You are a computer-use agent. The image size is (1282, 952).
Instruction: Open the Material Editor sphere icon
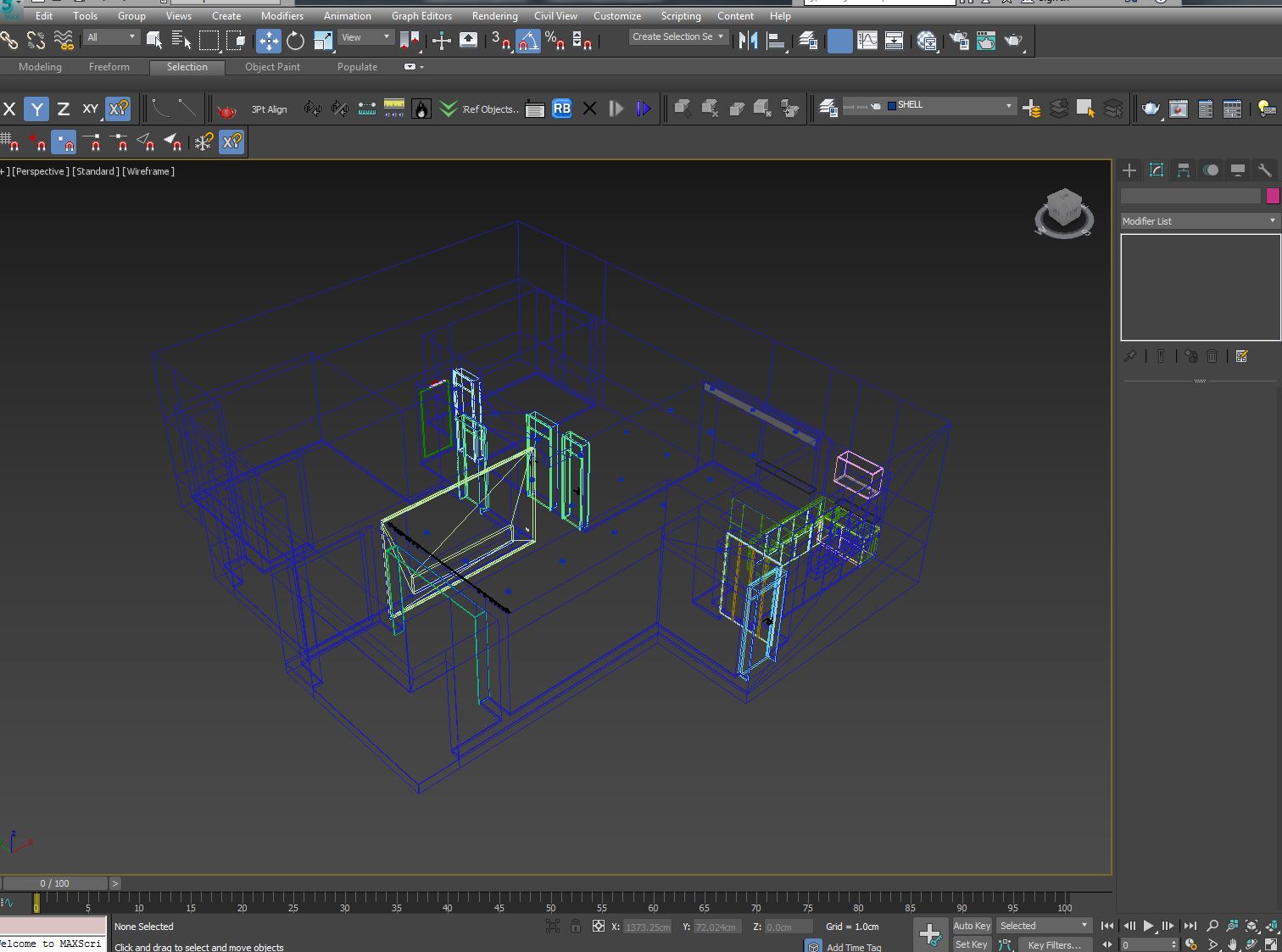[927, 40]
